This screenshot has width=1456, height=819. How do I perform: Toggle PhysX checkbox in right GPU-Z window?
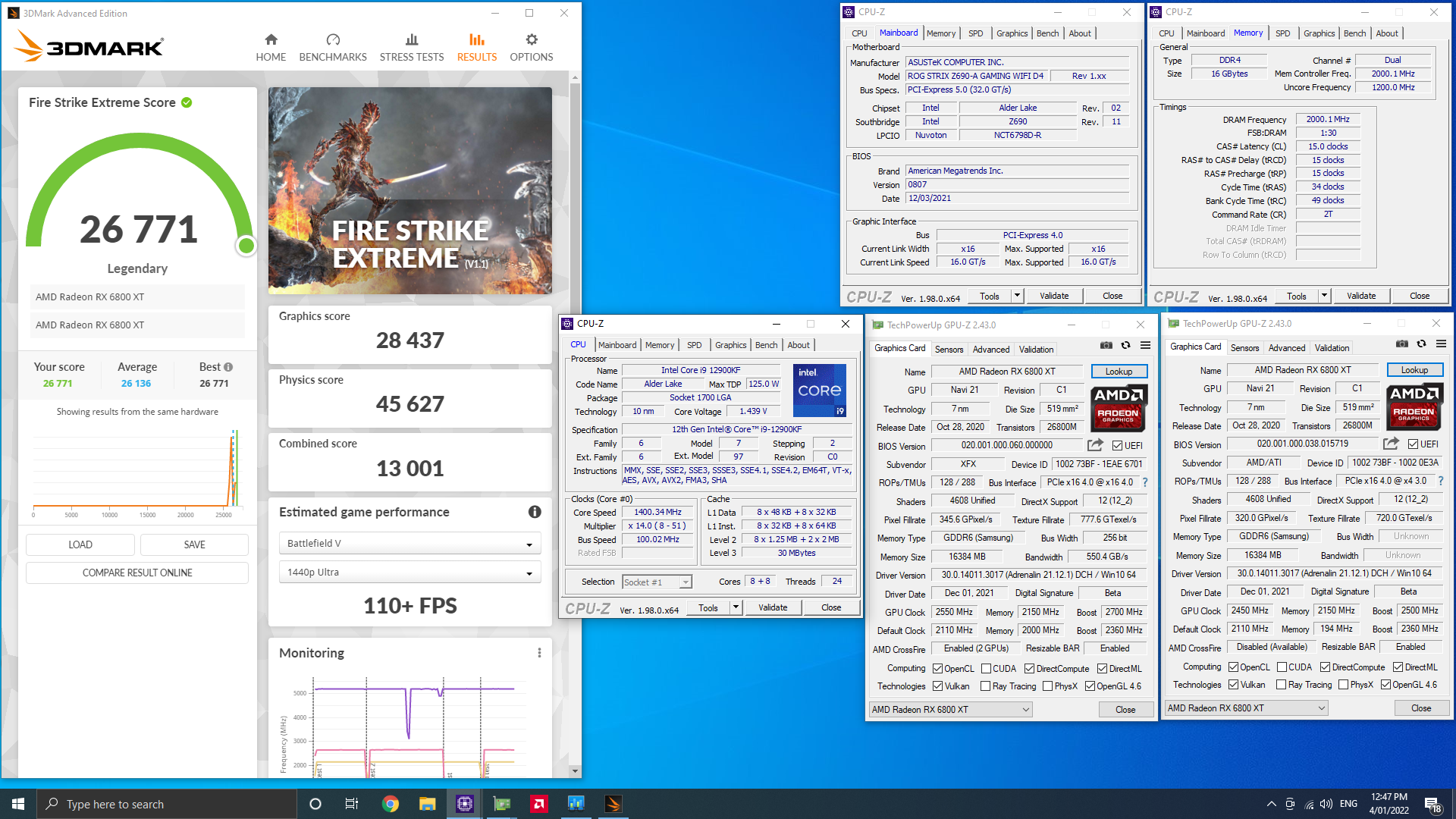pyautogui.click(x=1343, y=685)
